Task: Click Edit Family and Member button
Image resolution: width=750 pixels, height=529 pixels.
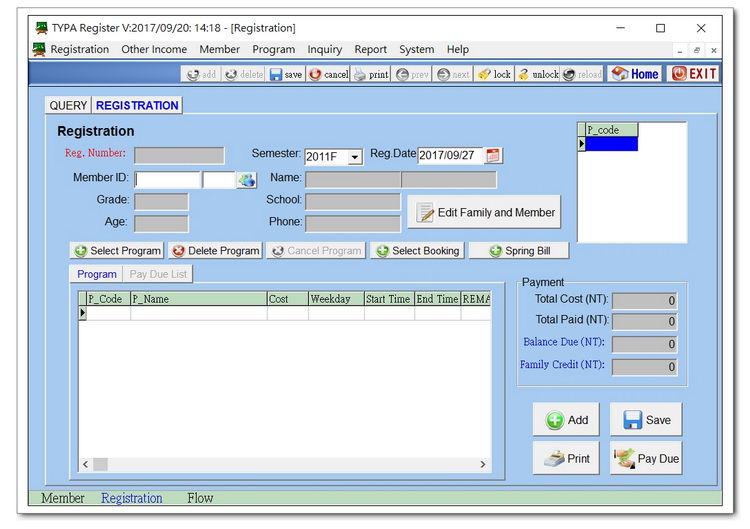Action: pyautogui.click(x=485, y=213)
